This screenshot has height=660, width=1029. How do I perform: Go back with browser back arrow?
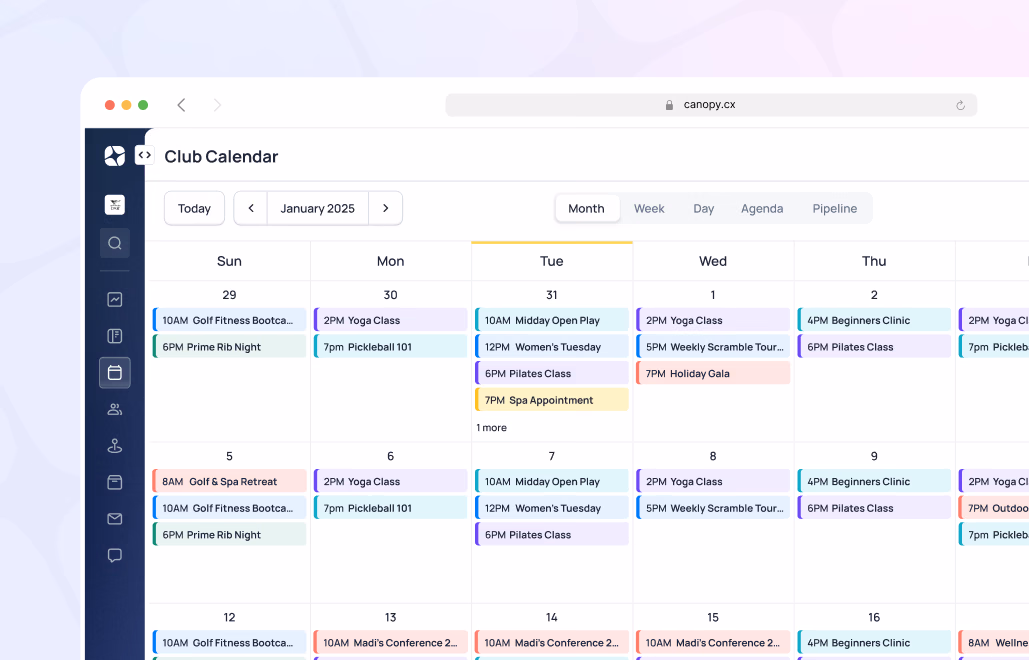182,105
